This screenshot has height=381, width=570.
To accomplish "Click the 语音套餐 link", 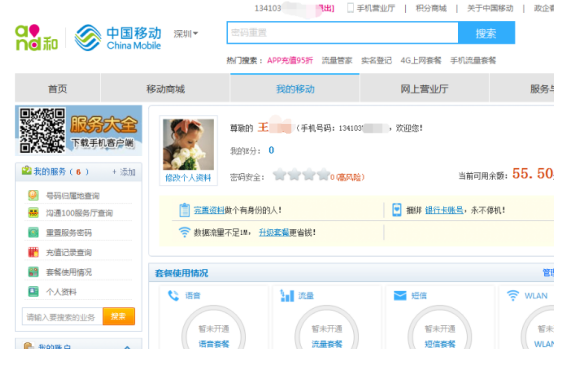I will coord(214,344).
